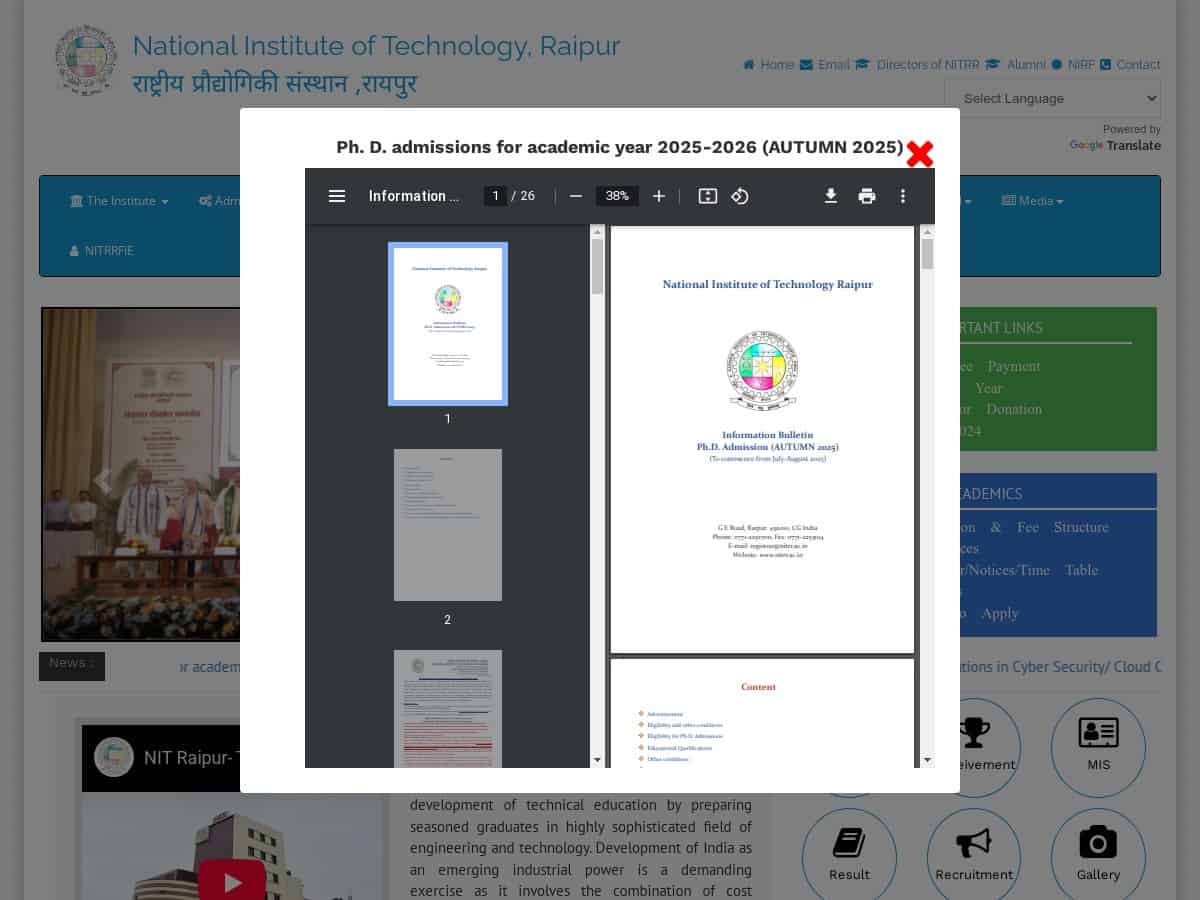This screenshot has height=900, width=1200.
Task: Click the PDF page number field
Action: [x=495, y=196]
